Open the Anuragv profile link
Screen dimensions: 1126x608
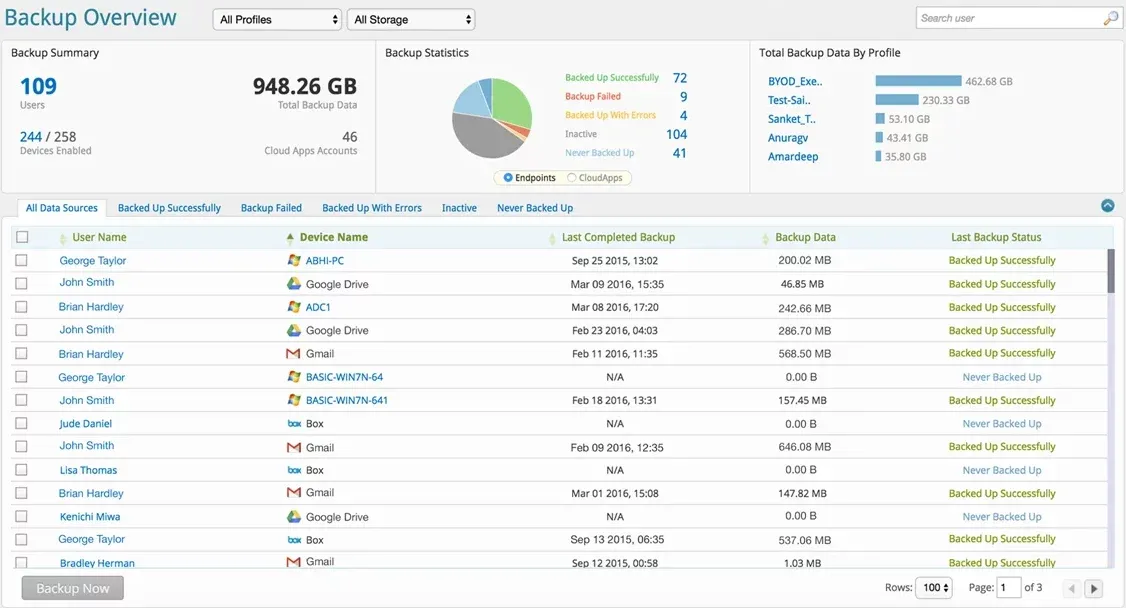(788, 137)
